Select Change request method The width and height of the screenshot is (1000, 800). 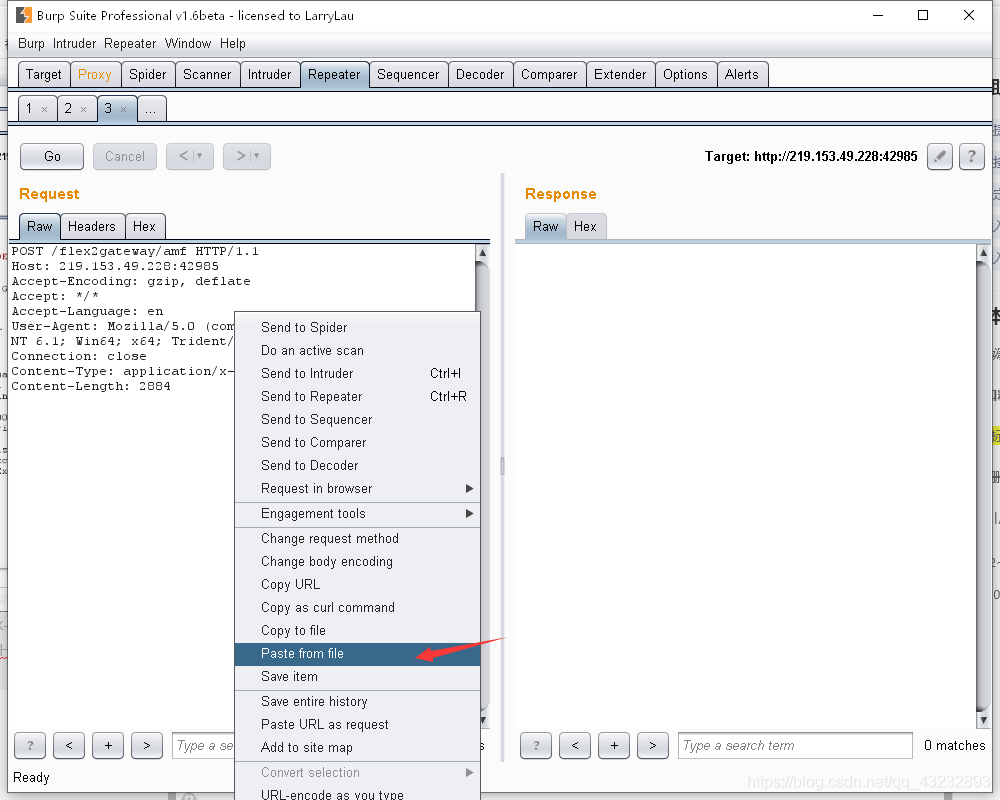[357, 538]
